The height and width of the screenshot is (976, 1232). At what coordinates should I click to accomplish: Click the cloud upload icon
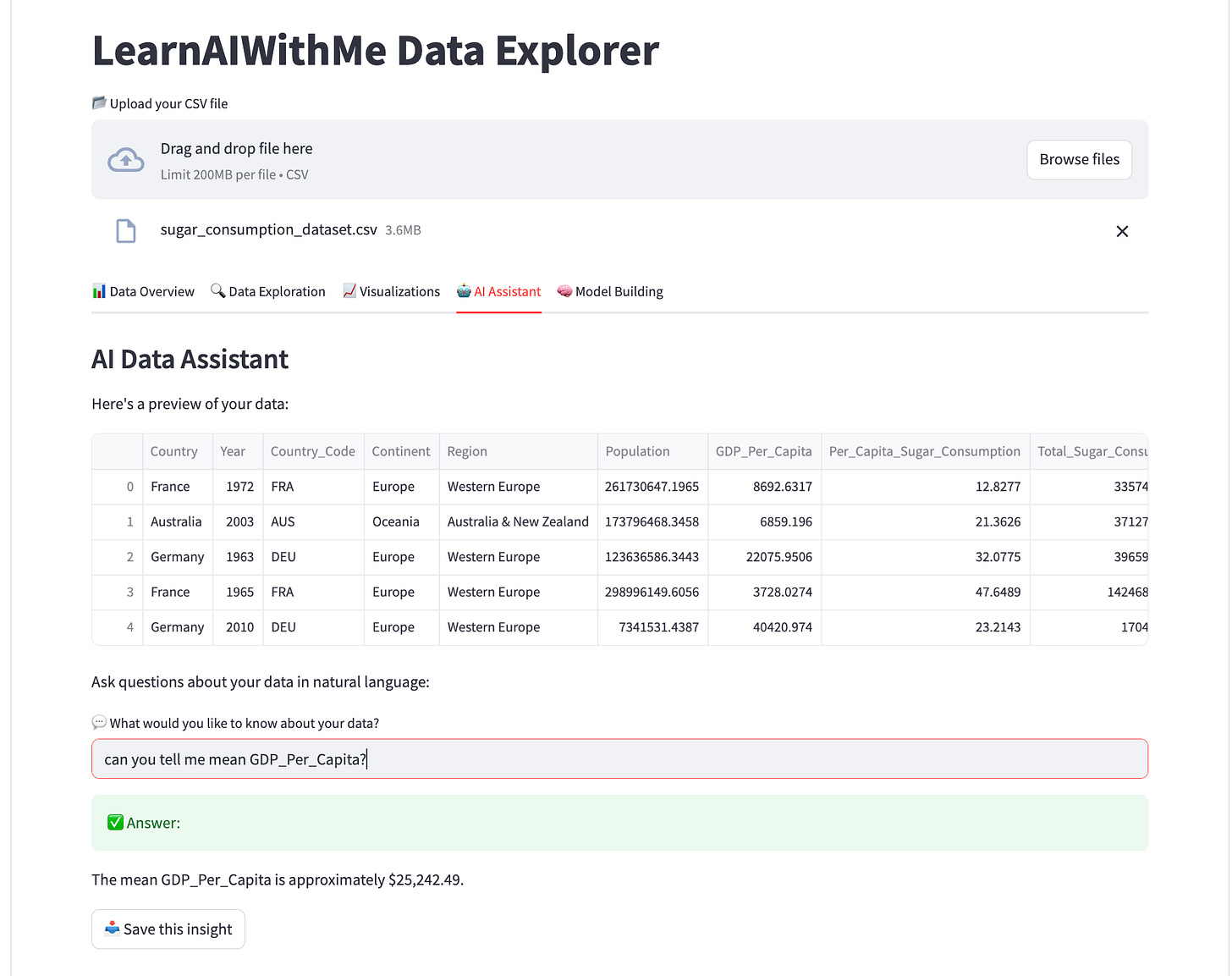[x=126, y=160]
